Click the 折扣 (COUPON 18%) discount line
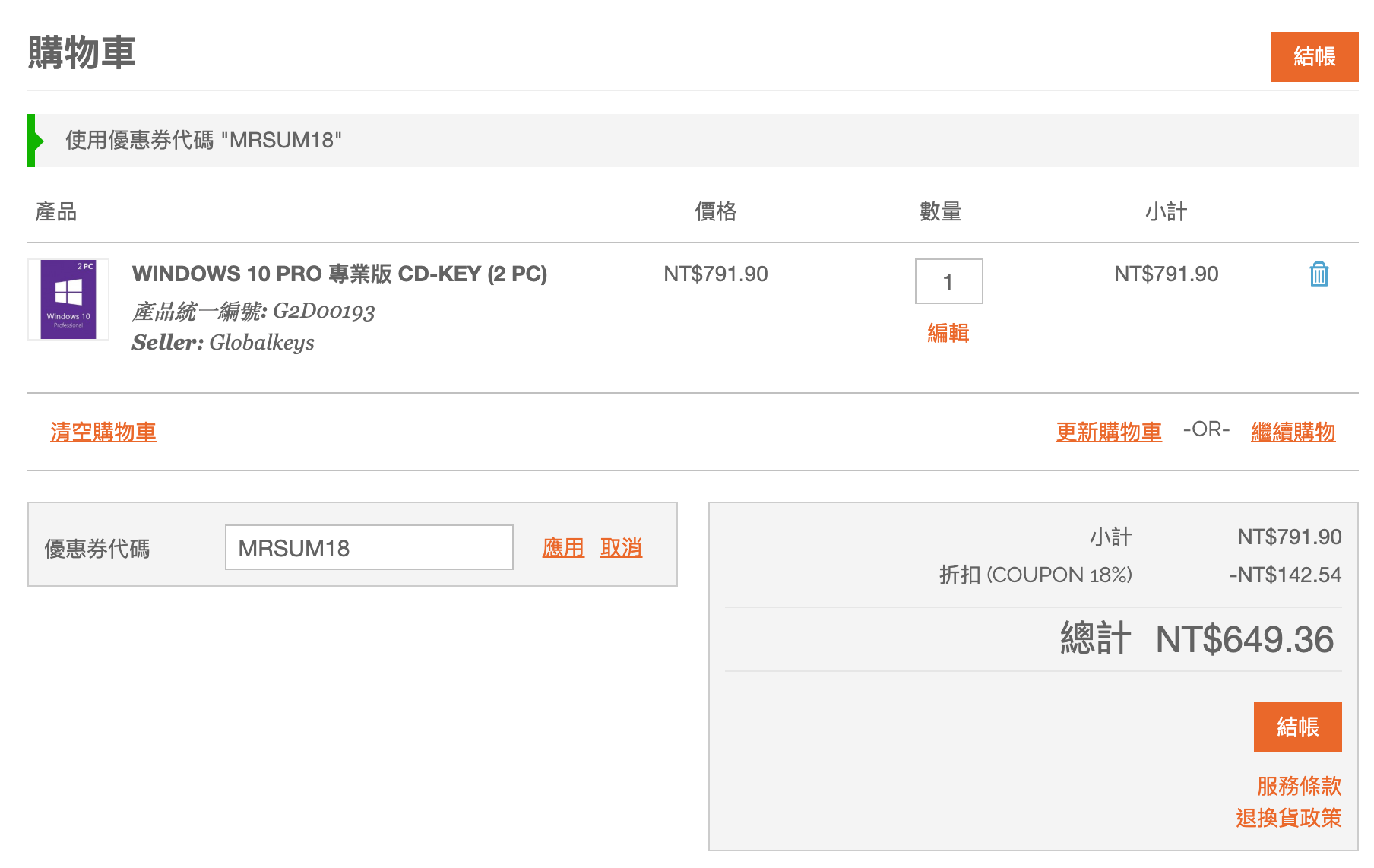 (1035, 575)
